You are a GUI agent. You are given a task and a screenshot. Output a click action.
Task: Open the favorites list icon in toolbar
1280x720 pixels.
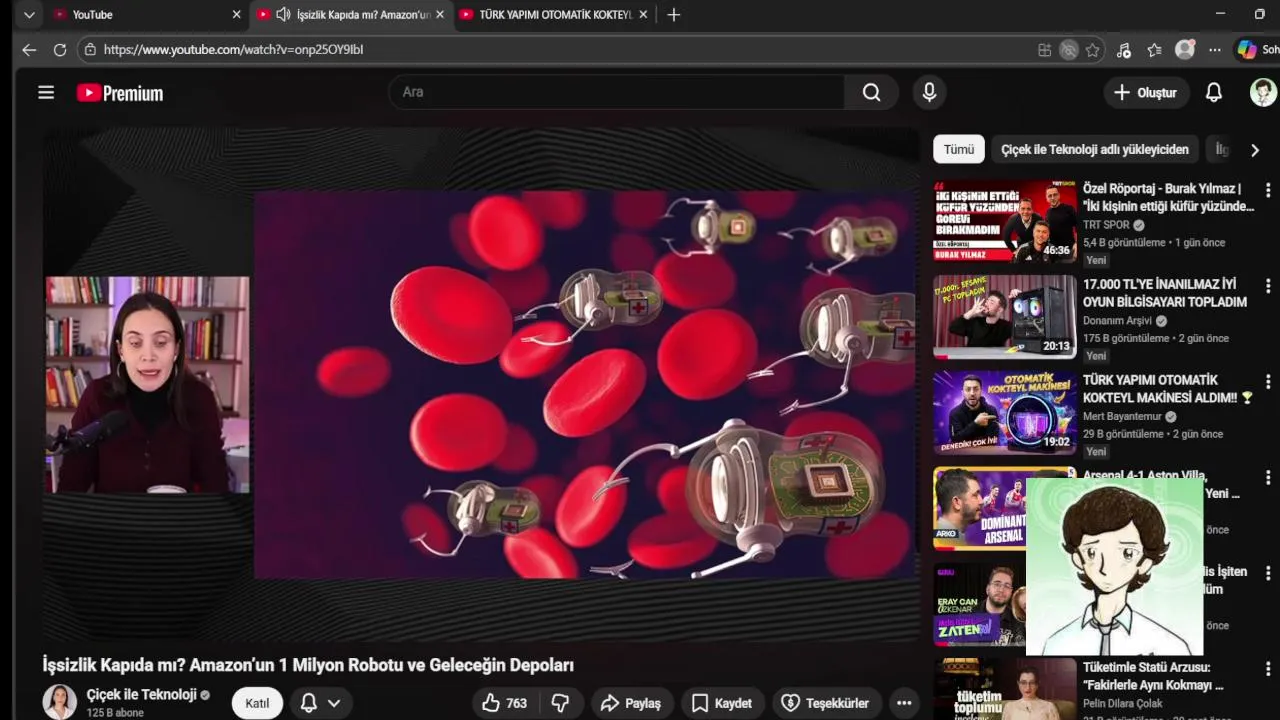pyautogui.click(x=1154, y=49)
